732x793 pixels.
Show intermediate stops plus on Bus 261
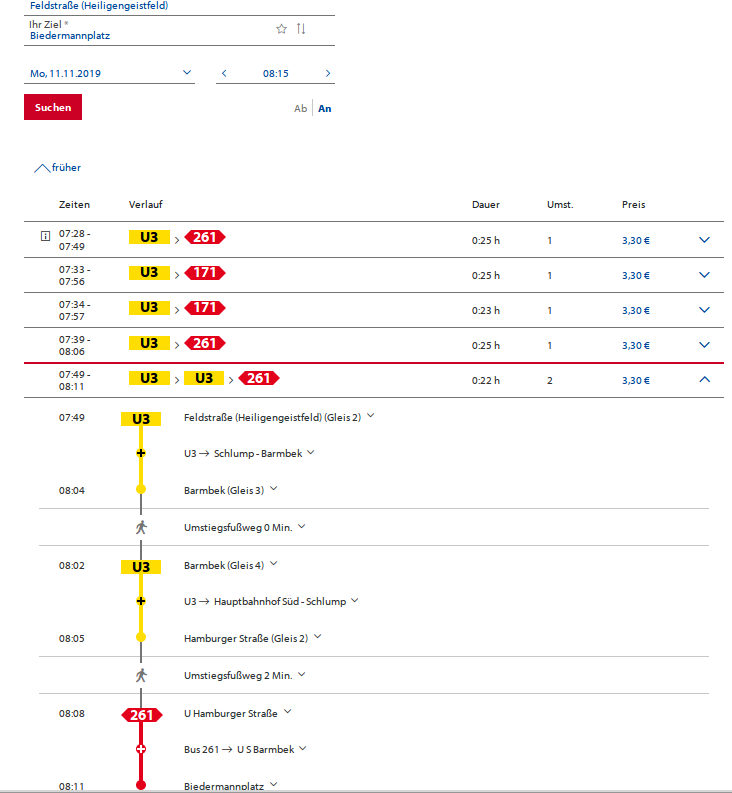[x=141, y=749]
